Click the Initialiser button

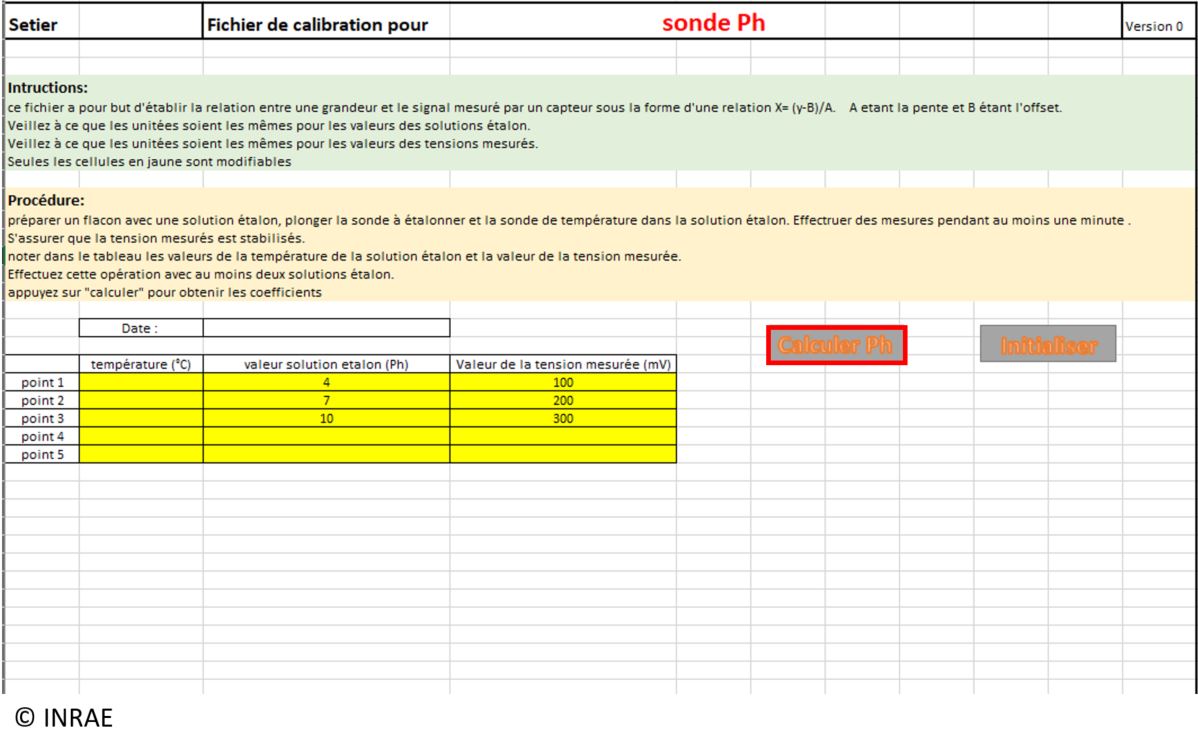1047,345
